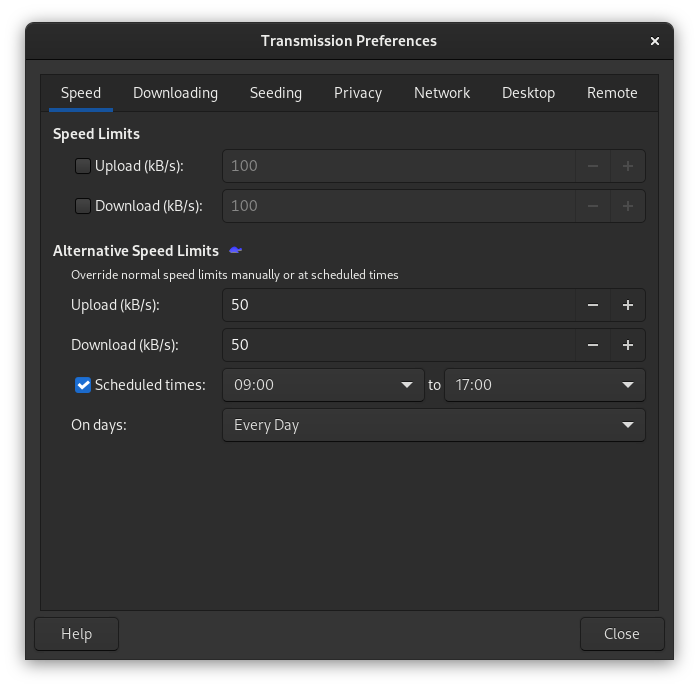Expand the Every Day dropdown

pyautogui.click(x=434, y=425)
